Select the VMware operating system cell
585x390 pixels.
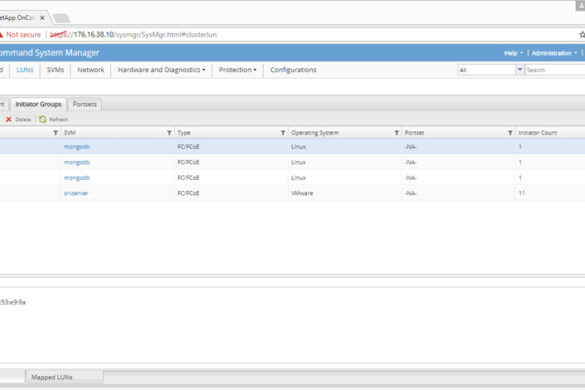pos(302,193)
